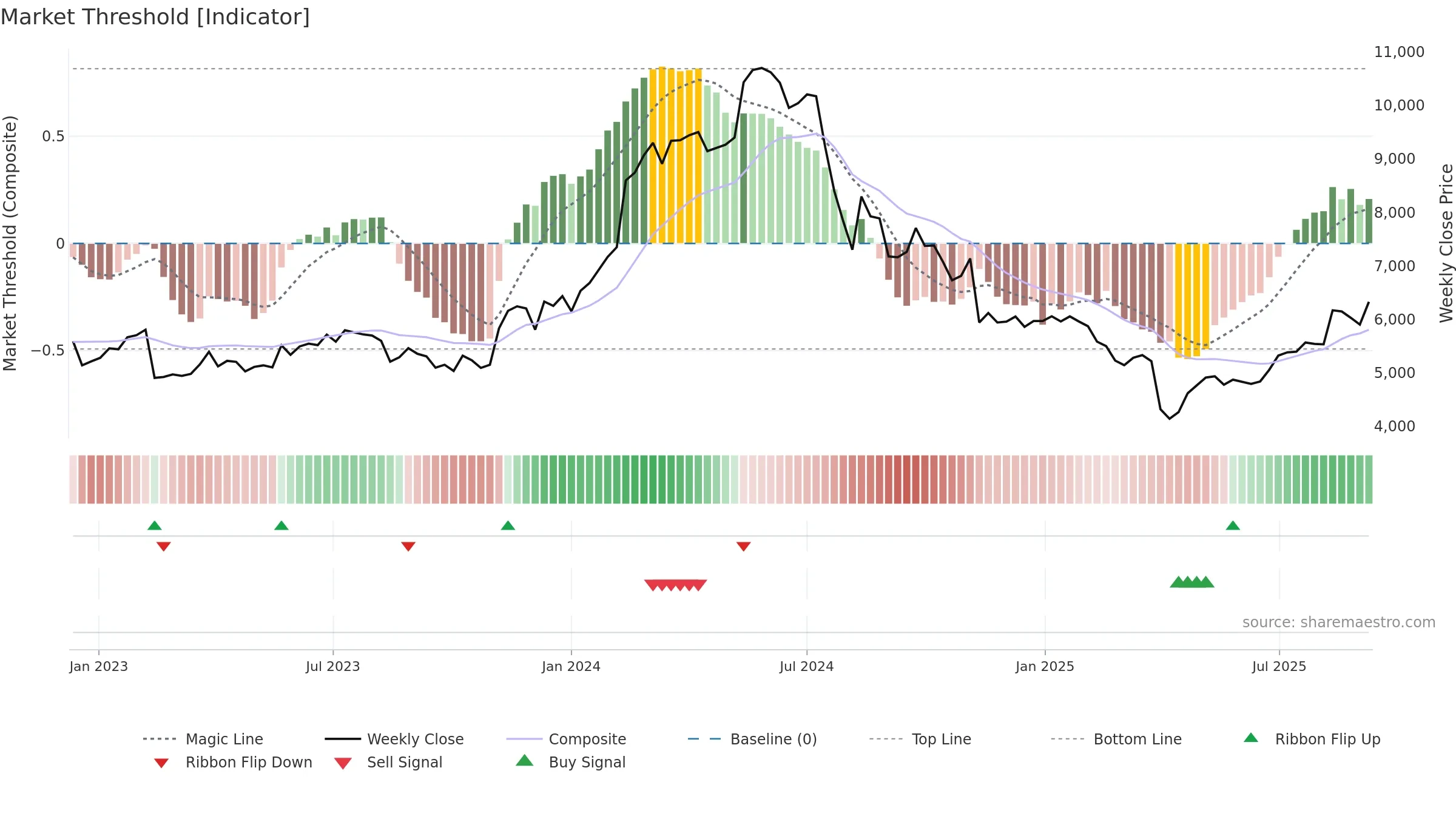This screenshot has height=819, width=1456.
Task: Click the first red flip-down marker after Jan 2023
Action: 164,547
